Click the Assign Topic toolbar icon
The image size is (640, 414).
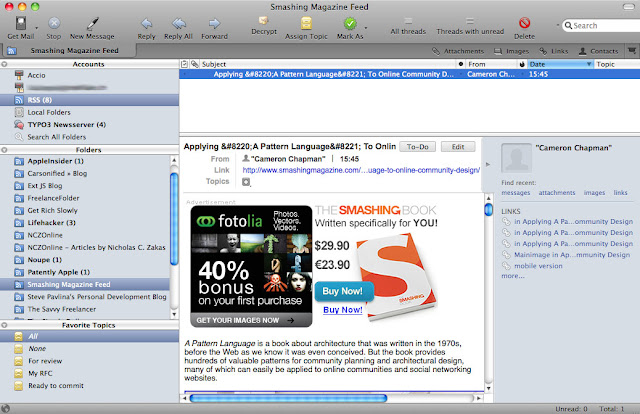[x=306, y=23]
